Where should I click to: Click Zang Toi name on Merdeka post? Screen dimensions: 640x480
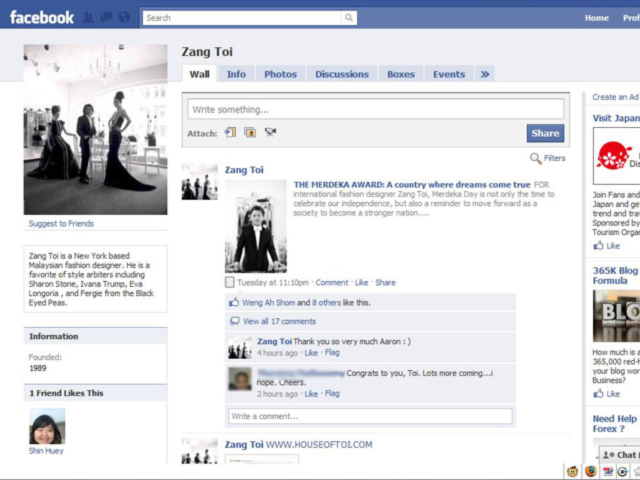(x=244, y=170)
